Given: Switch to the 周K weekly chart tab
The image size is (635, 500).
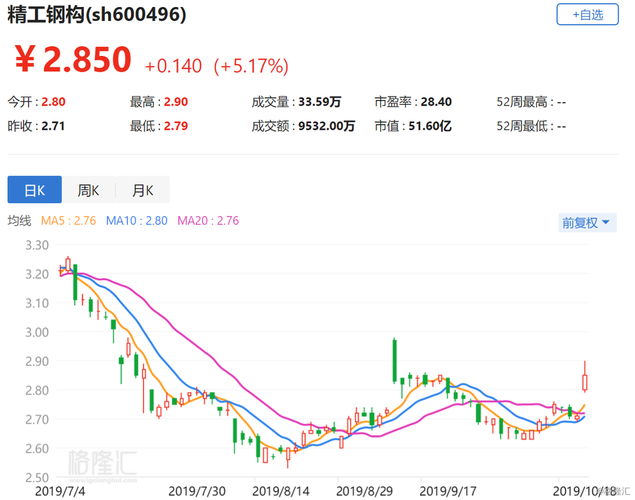Looking at the screenshot, I should pyautogui.click(x=89, y=189).
